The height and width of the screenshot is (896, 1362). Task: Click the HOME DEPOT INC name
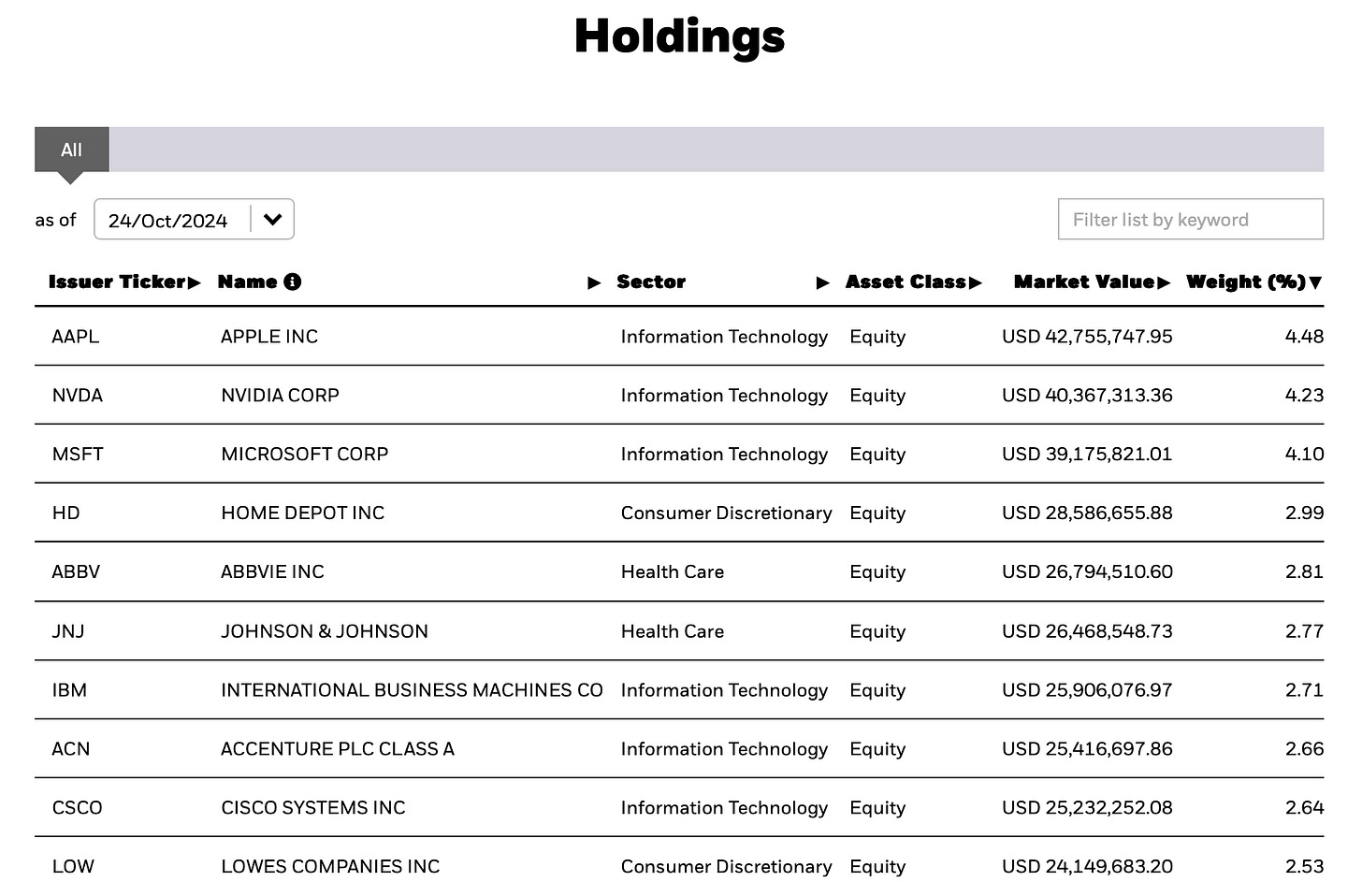303,513
